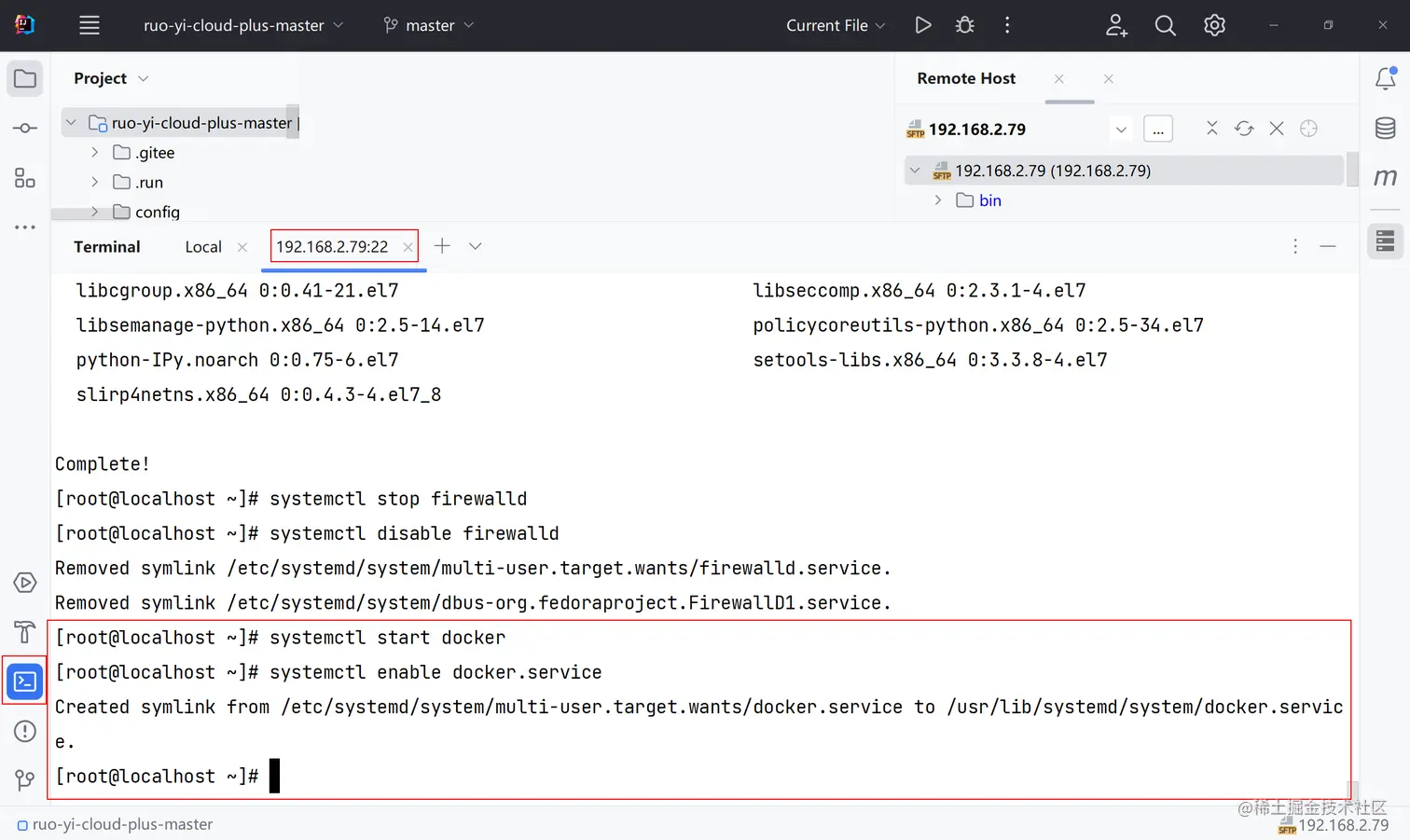Screen dimensions: 1410x840
Task: Debug the current file
Action: 965,25
